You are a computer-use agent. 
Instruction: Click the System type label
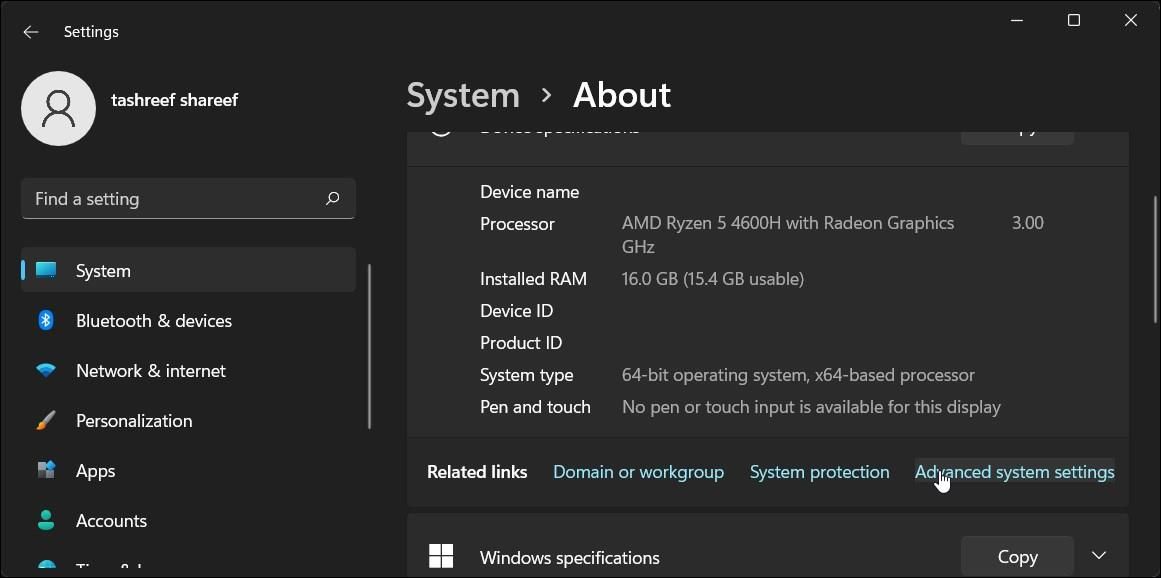(x=526, y=375)
